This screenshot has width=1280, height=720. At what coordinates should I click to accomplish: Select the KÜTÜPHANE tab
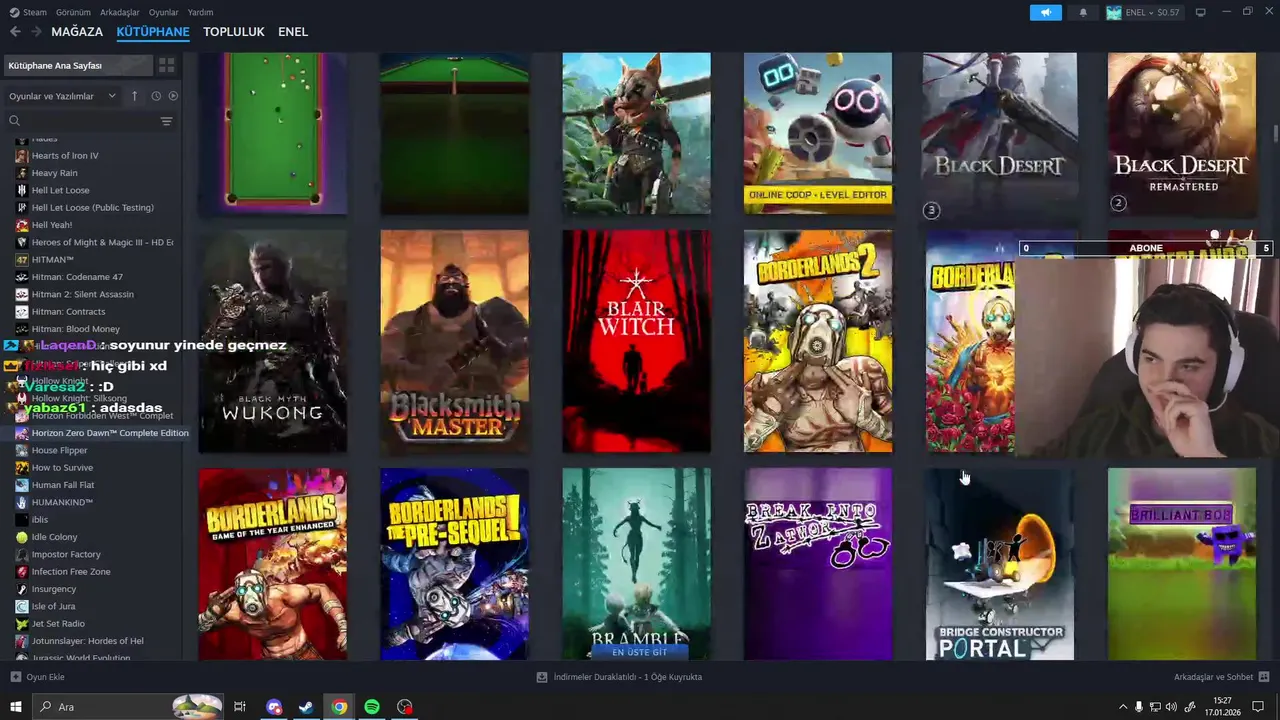[x=153, y=32]
